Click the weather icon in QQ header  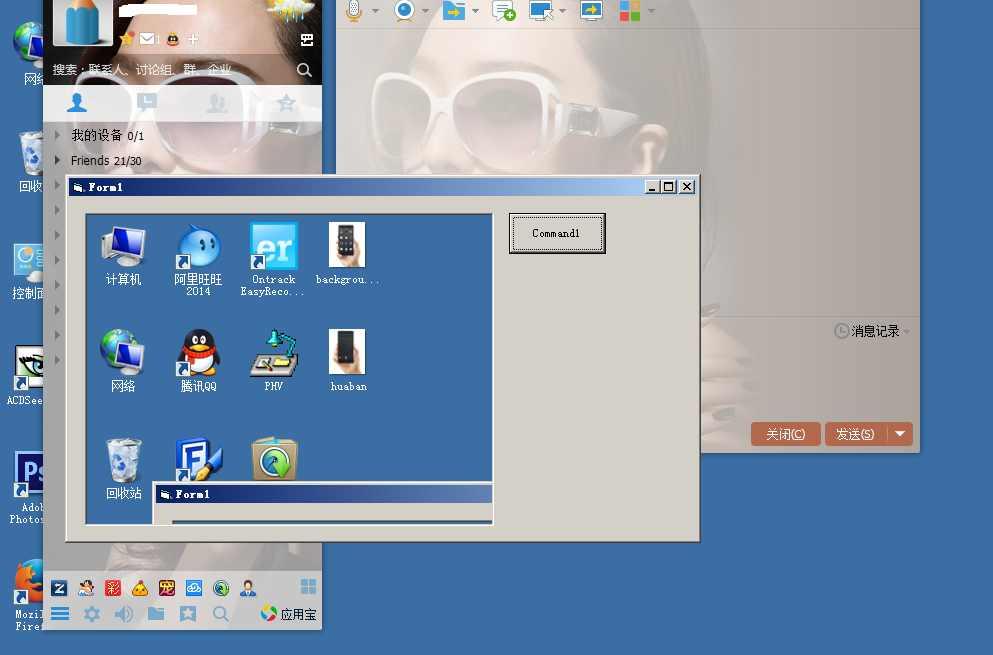click(290, 12)
